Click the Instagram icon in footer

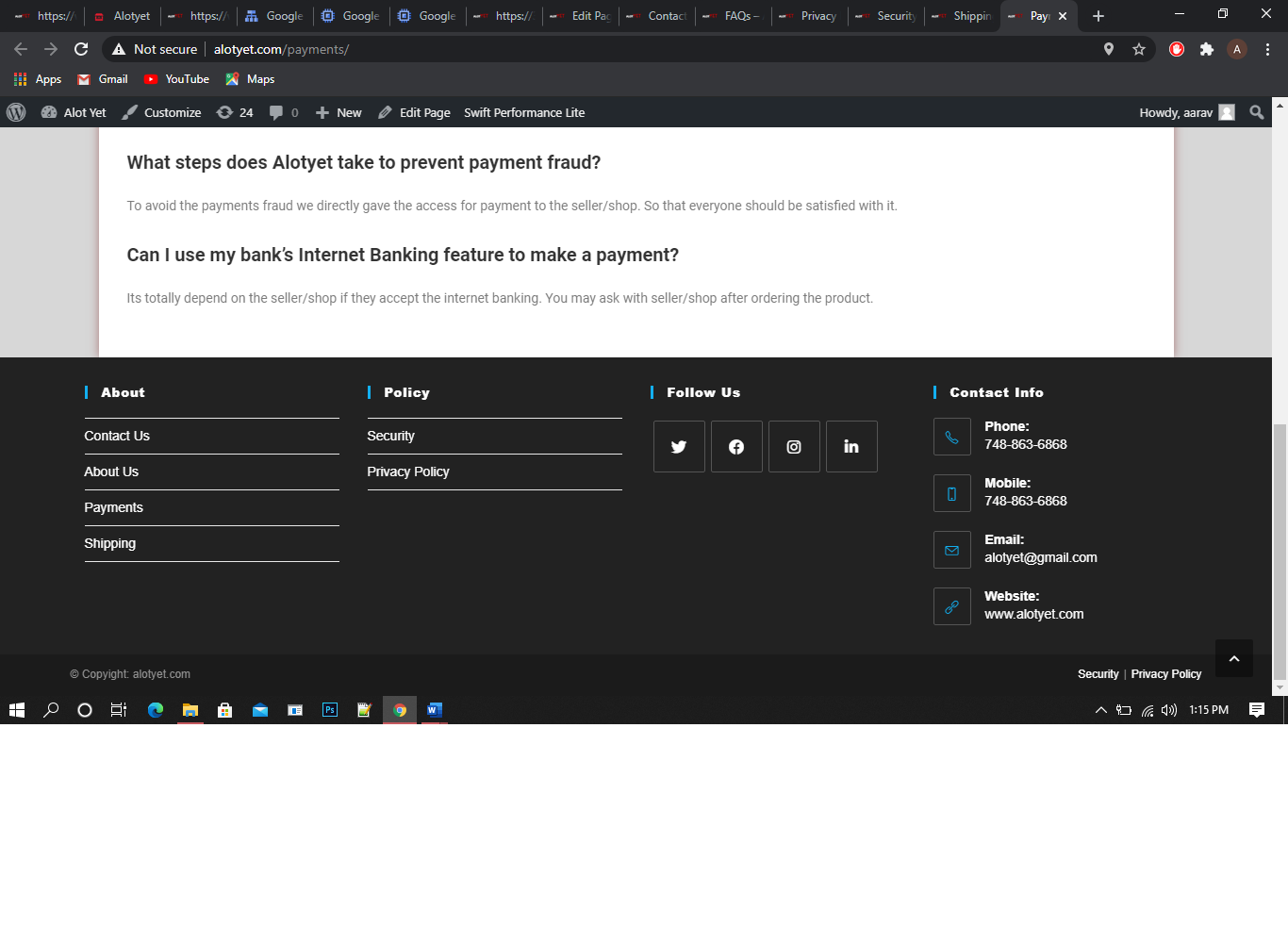(794, 447)
